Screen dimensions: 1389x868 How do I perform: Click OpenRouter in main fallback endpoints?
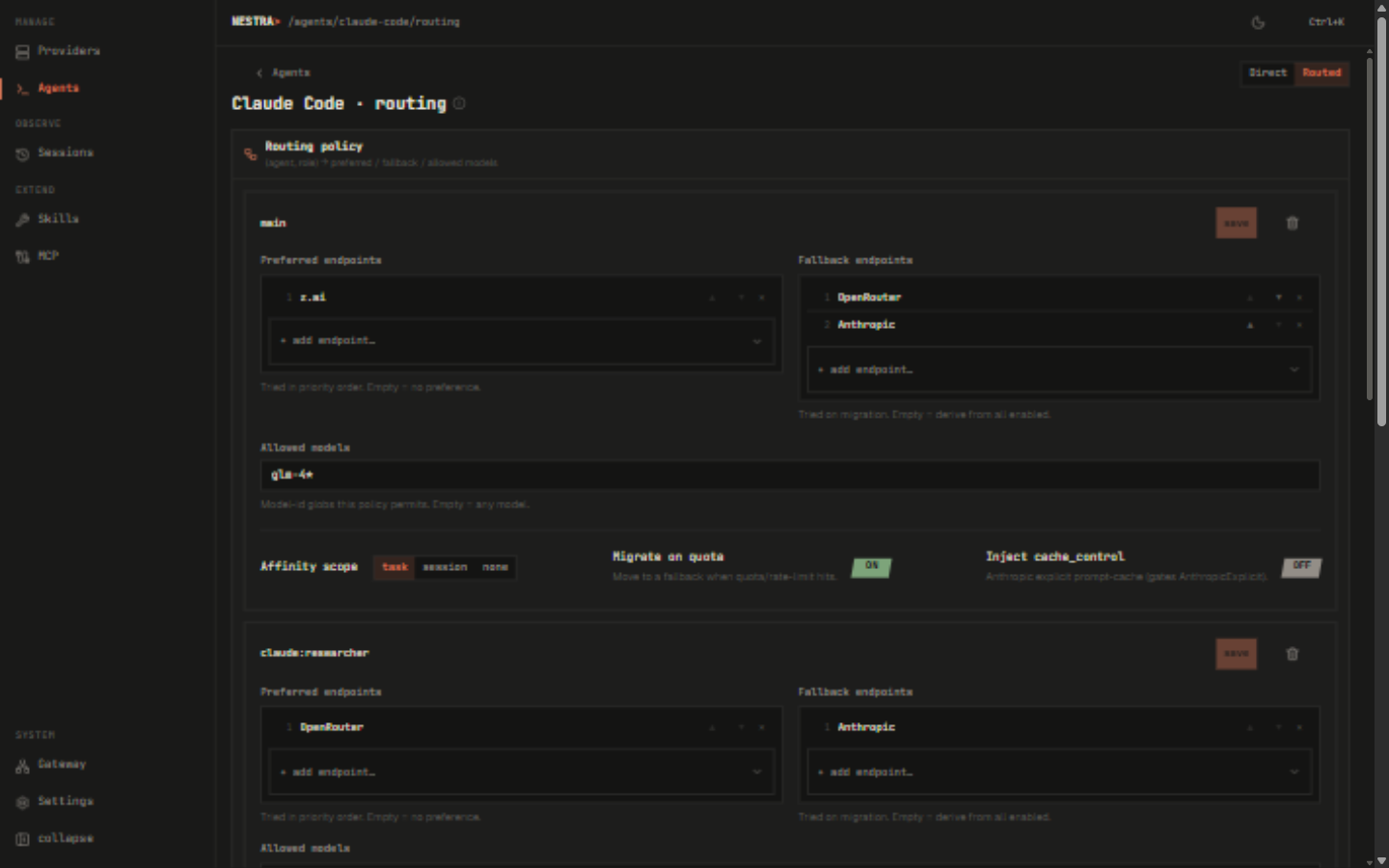(x=869, y=298)
